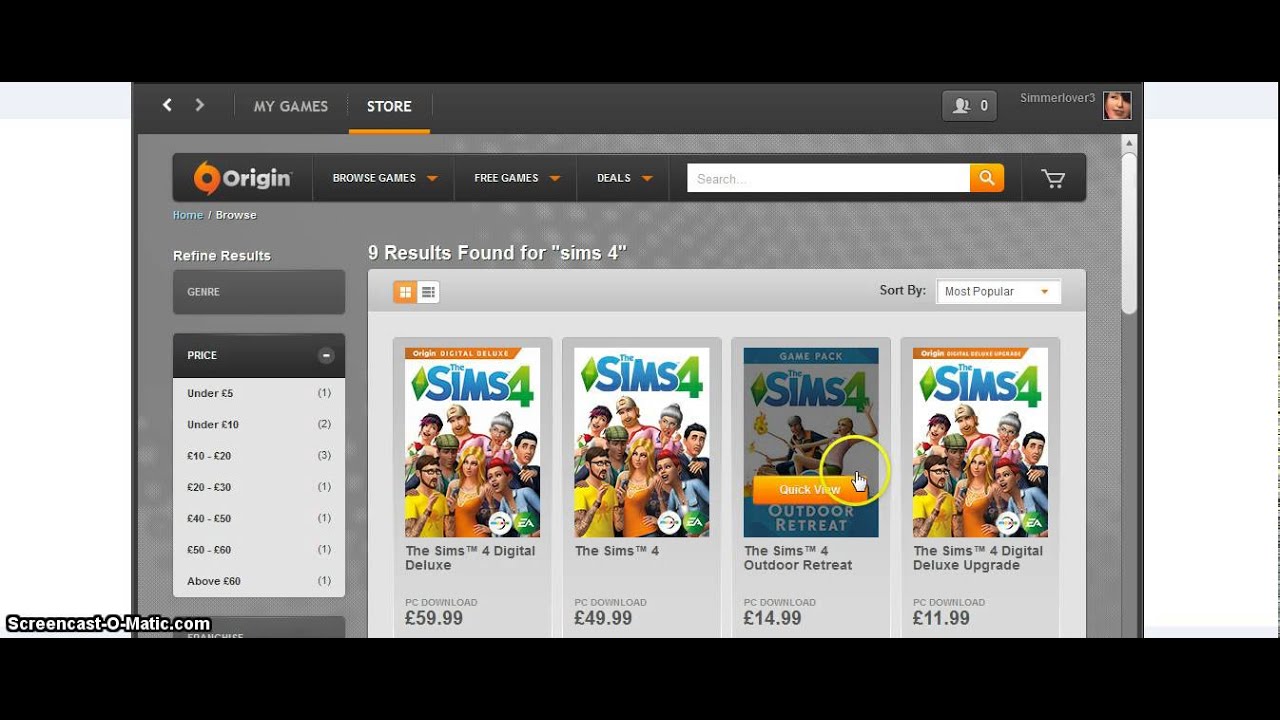Go back with the left arrow
1280x720 pixels.
tap(167, 105)
